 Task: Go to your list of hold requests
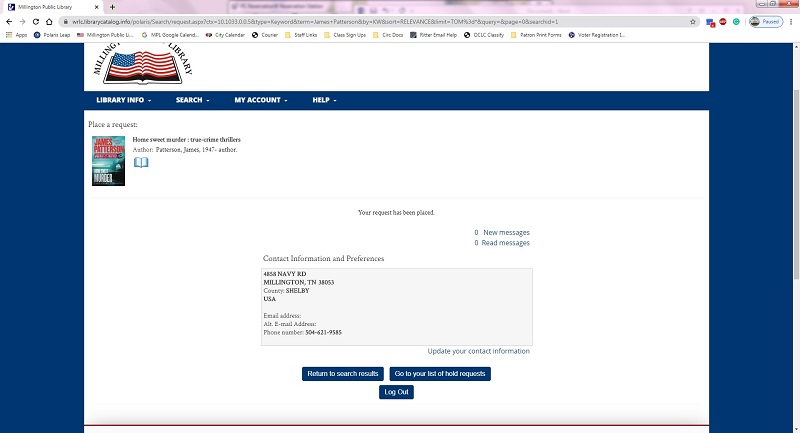click(440, 374)
